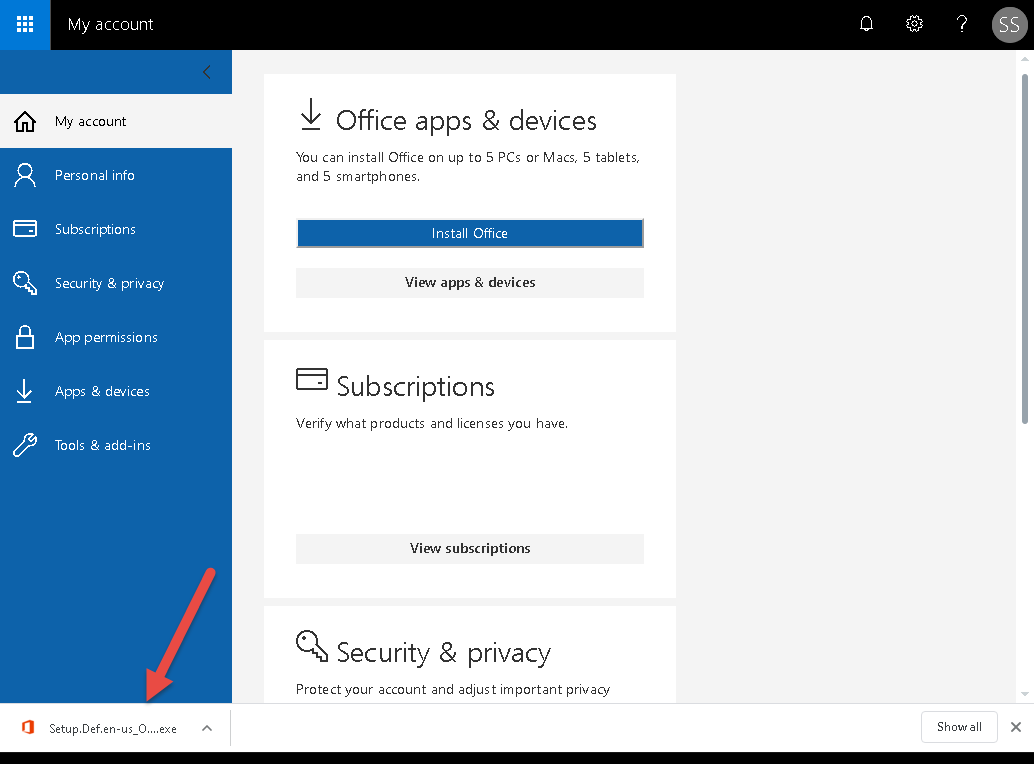Click the scrollbar up arrow
Viewport: 1034px width, 764px height.
[x=1025, y=59]
